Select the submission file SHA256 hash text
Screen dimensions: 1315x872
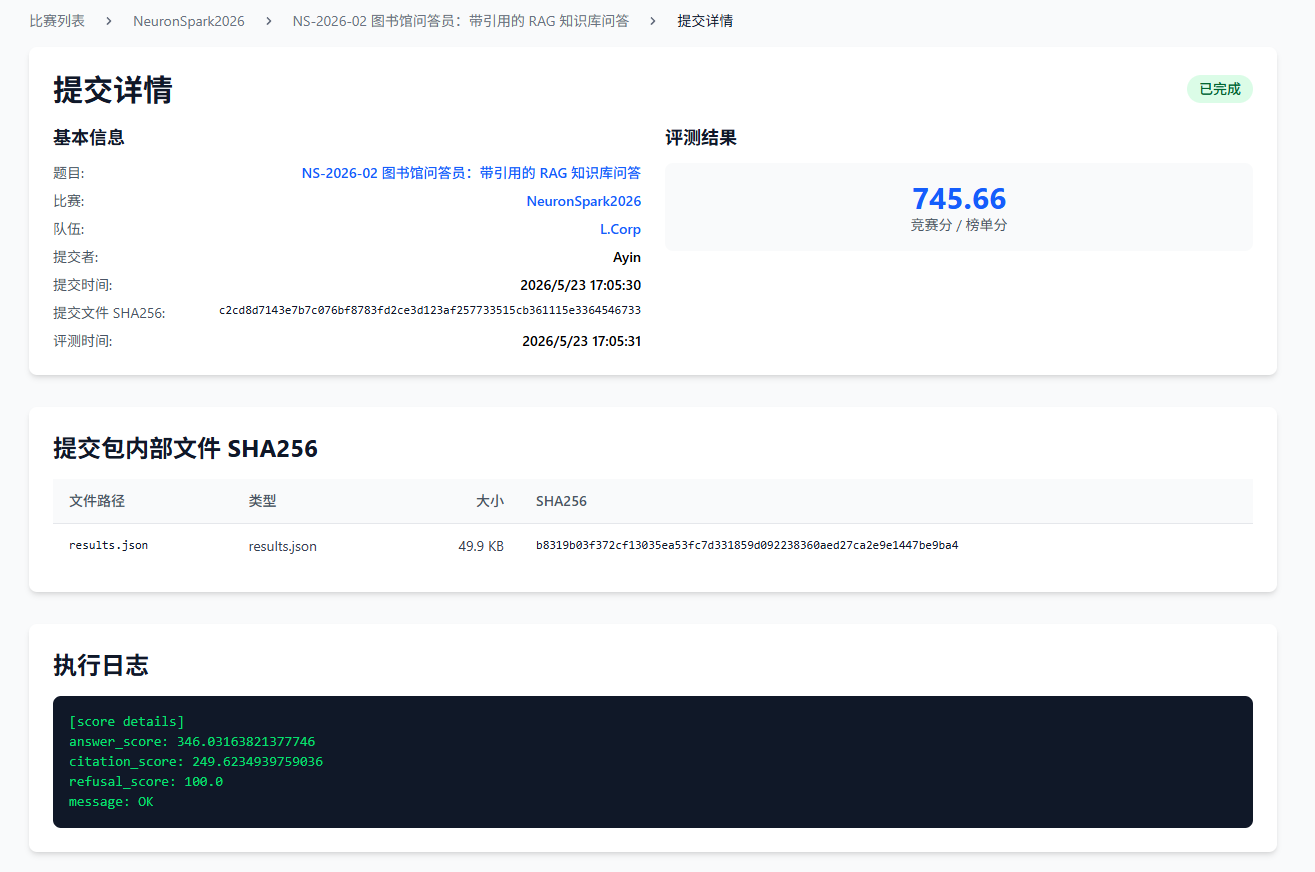(x=430, y=310)
